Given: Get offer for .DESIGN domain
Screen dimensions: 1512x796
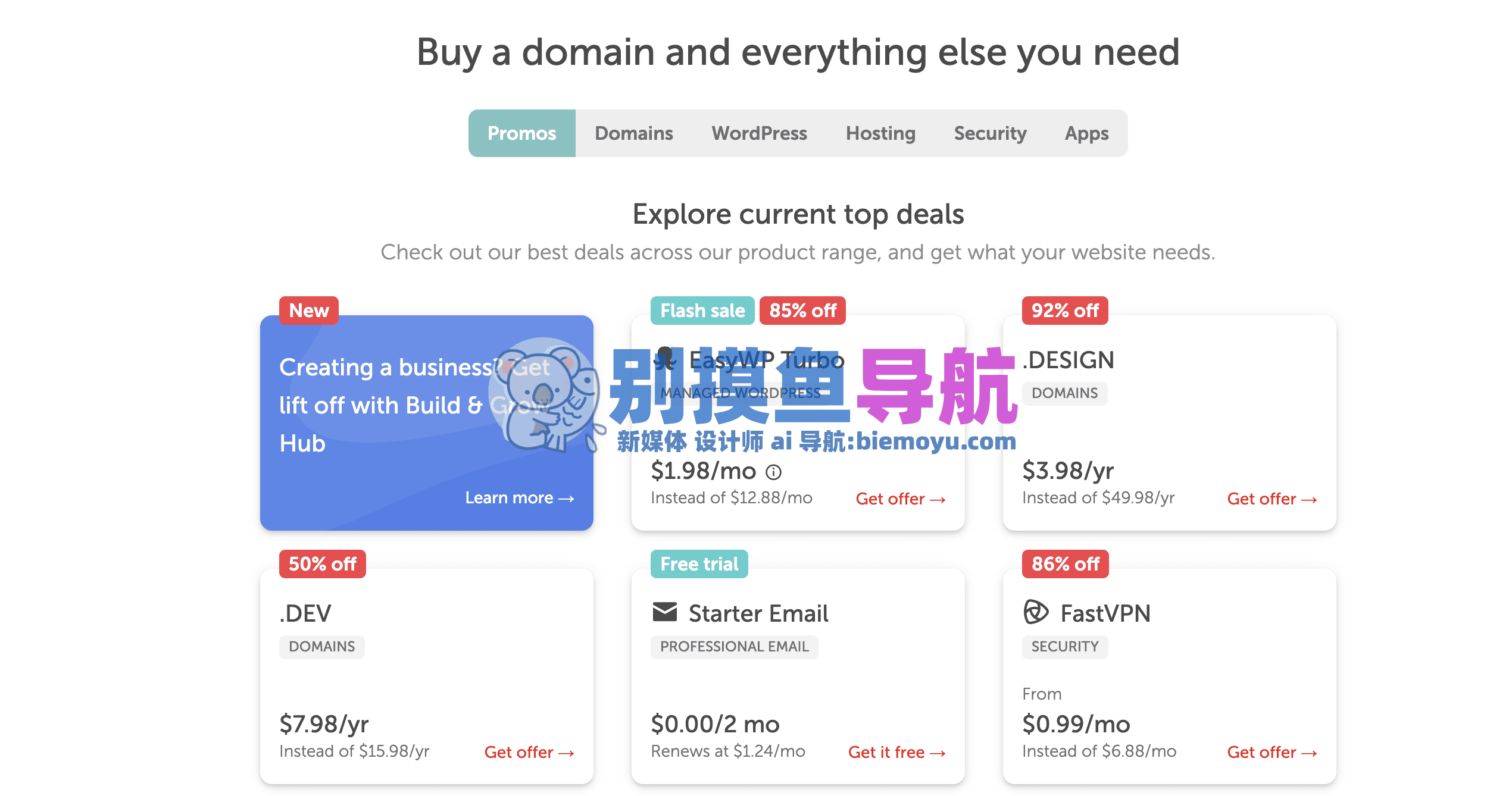Looking at the screenshot, I should 1272,499.
